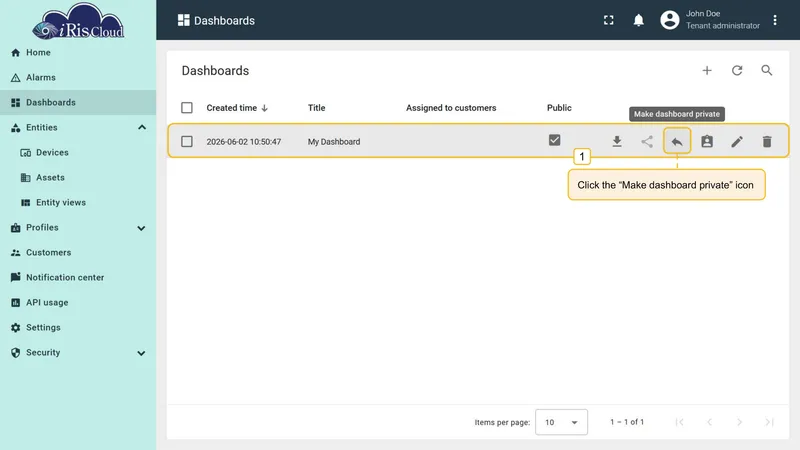Go to last page button
Screen dimensions: 800x450
pos(769,422)
